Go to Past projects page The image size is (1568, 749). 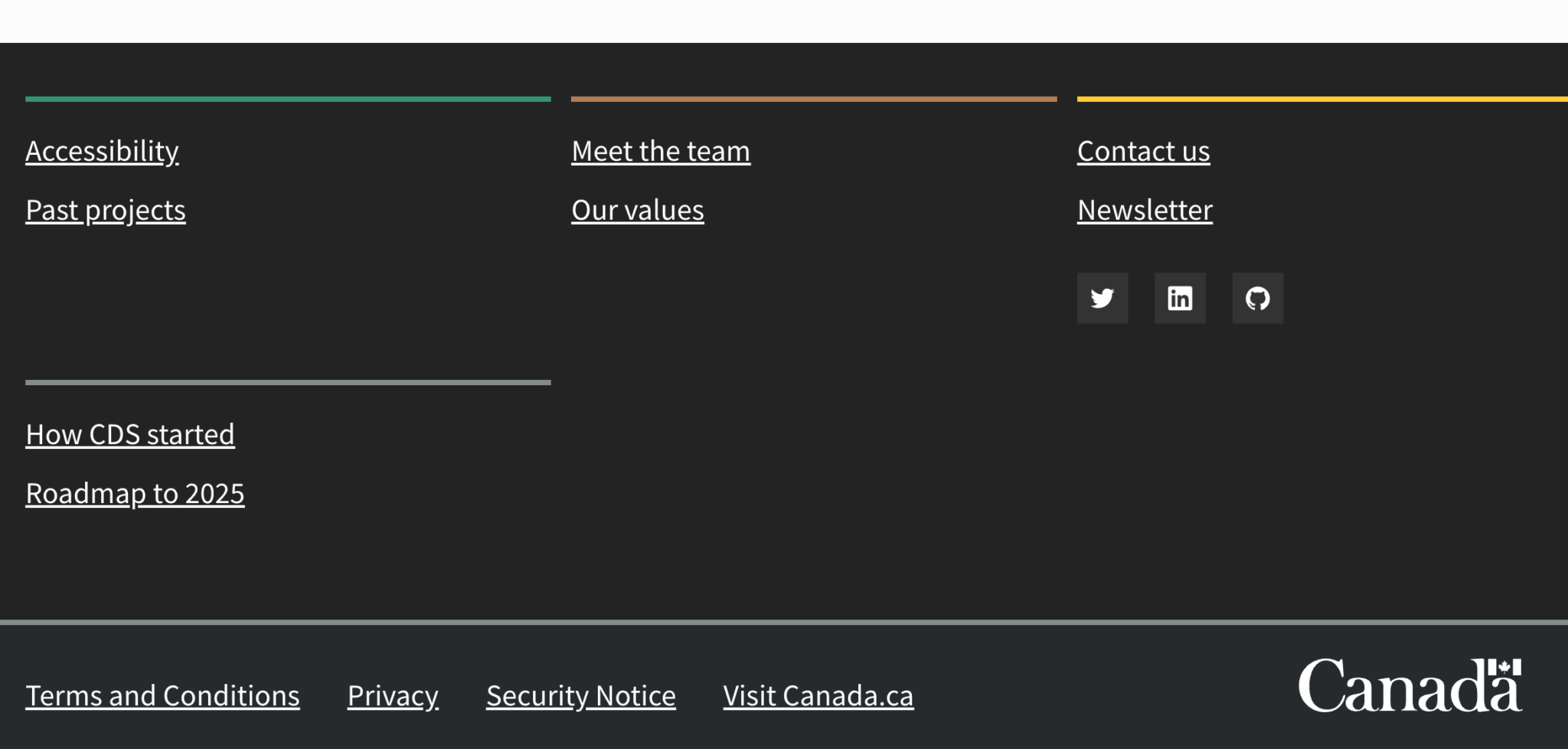tap(106, 210)
